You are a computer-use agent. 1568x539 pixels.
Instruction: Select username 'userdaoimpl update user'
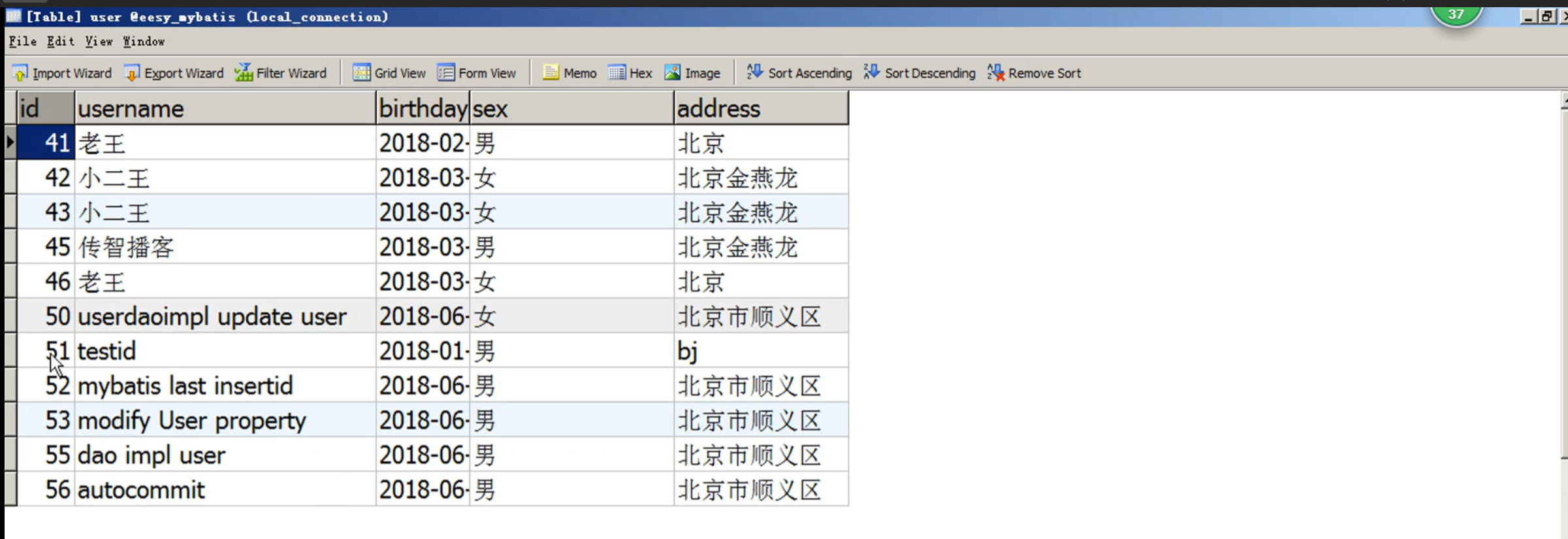[x=225, y=316]
